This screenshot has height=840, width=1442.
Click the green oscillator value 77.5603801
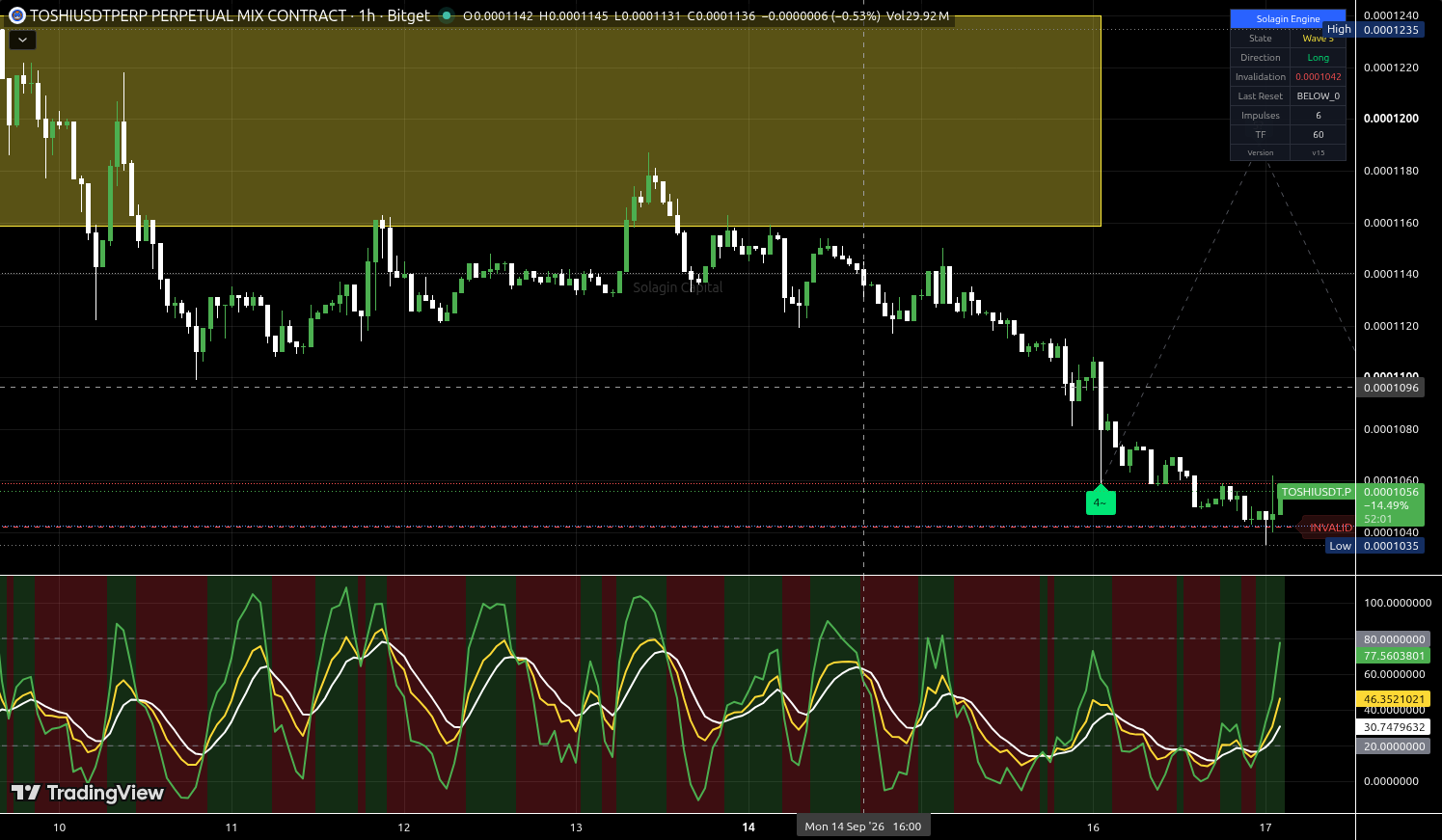[x=1394, y=656]
